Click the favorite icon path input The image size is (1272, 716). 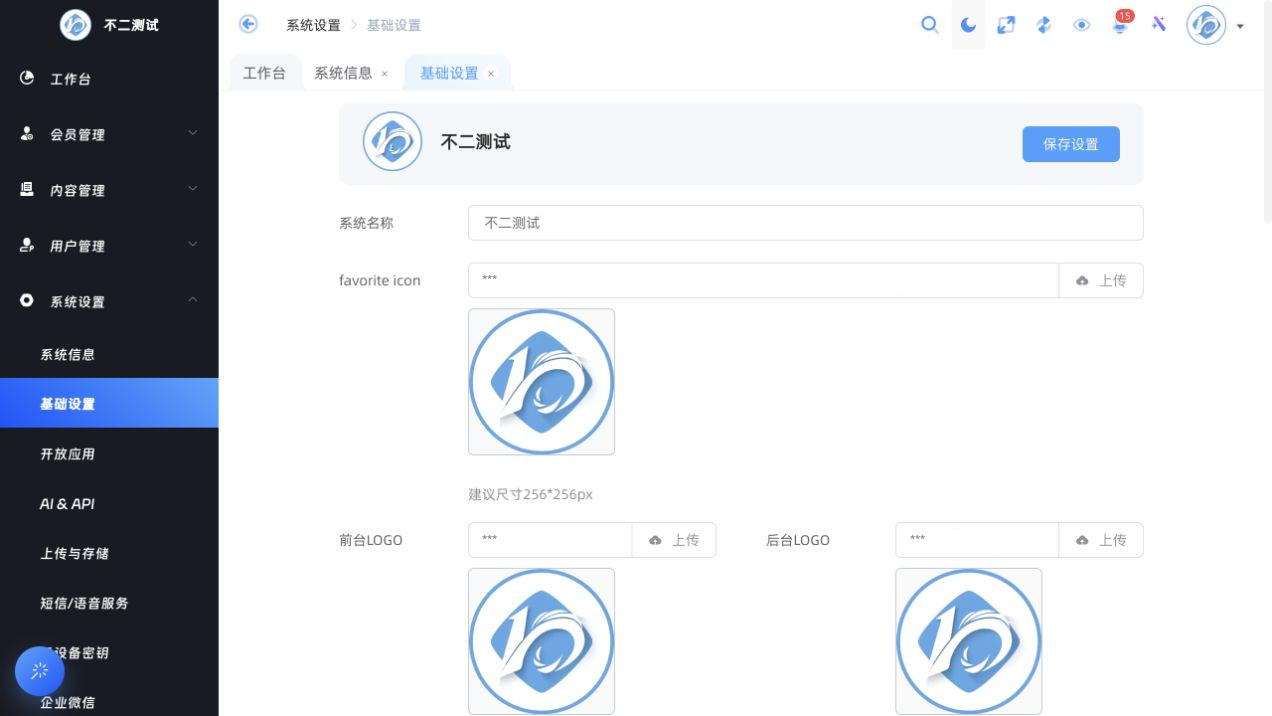[x=763, y=280]
